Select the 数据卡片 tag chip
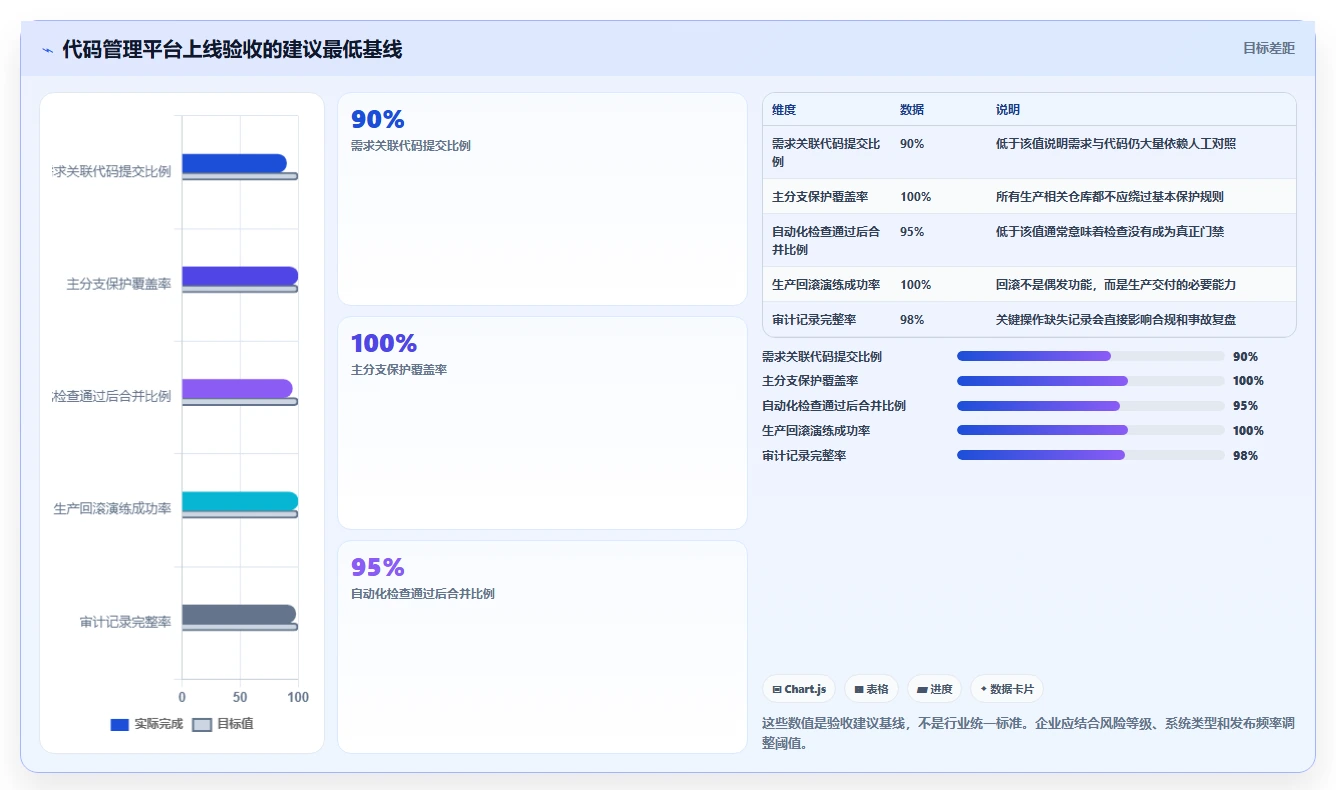1336x790 pixels. (1007, 689)
